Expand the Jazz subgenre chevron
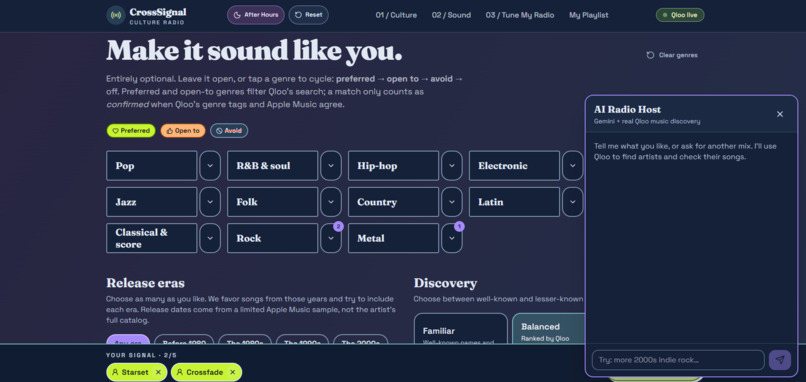 210,202
